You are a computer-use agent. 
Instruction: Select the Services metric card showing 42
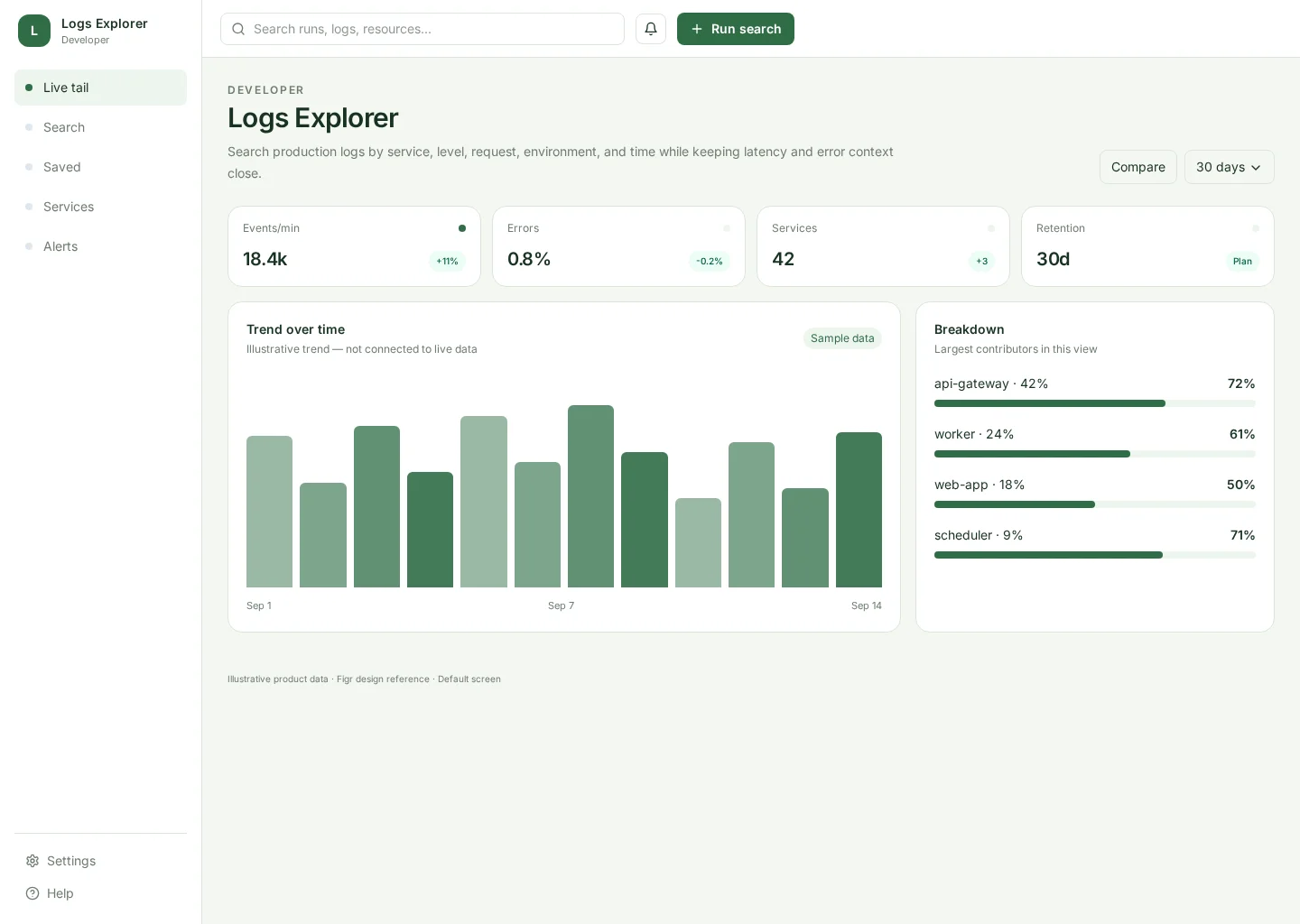coord(883,246)
